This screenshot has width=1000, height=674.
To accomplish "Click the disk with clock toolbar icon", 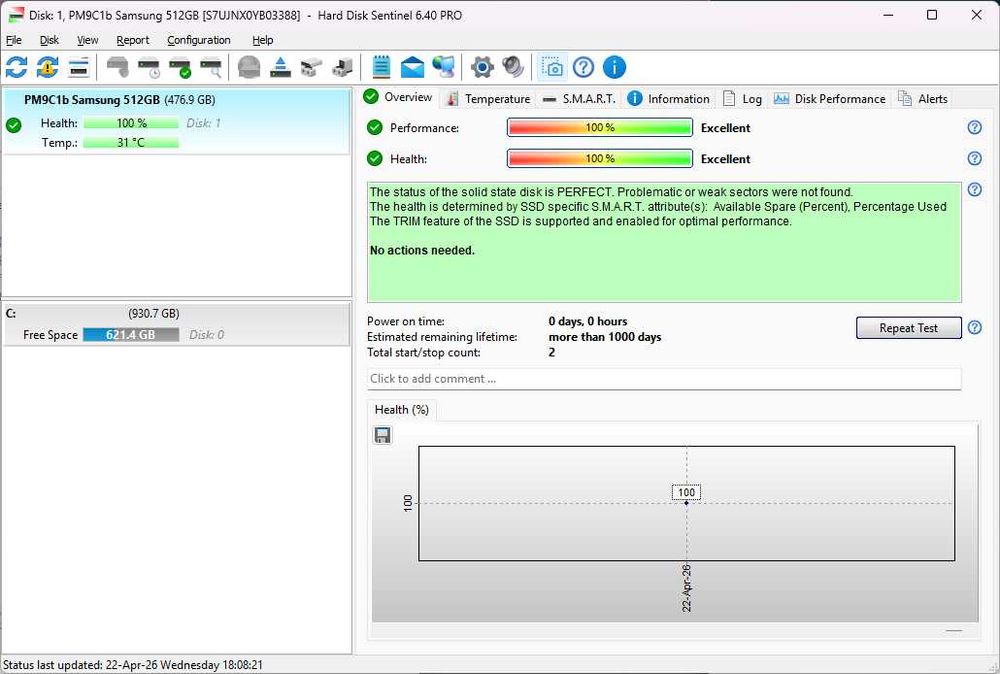I will coord(149,67).
